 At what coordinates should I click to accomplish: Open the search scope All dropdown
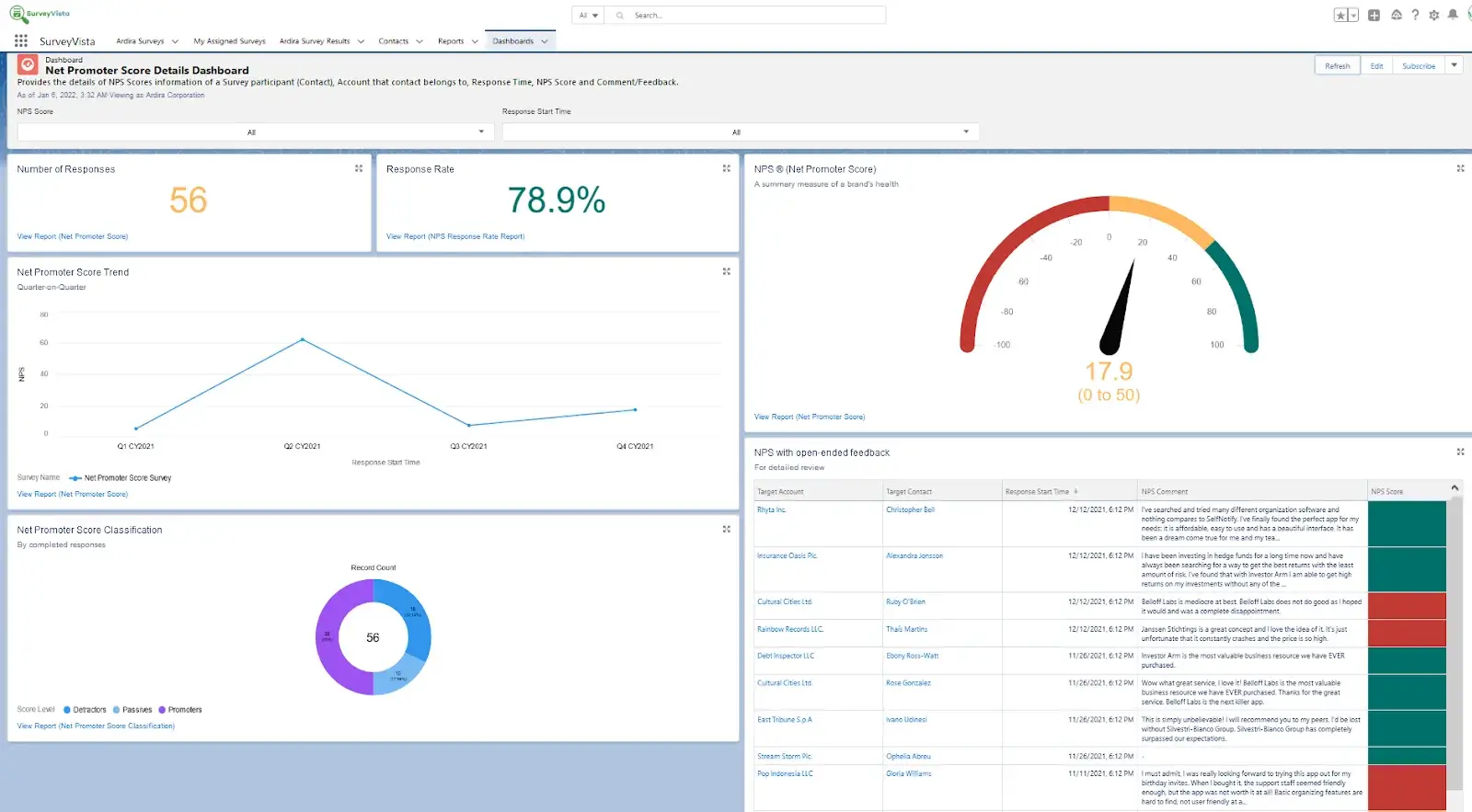pos(588,16)
